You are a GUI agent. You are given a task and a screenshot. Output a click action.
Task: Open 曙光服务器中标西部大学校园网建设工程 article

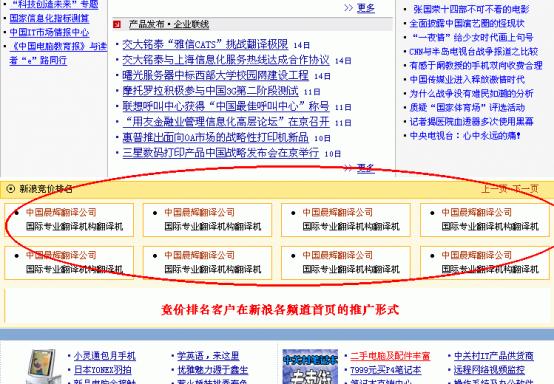tap(215, 75)
